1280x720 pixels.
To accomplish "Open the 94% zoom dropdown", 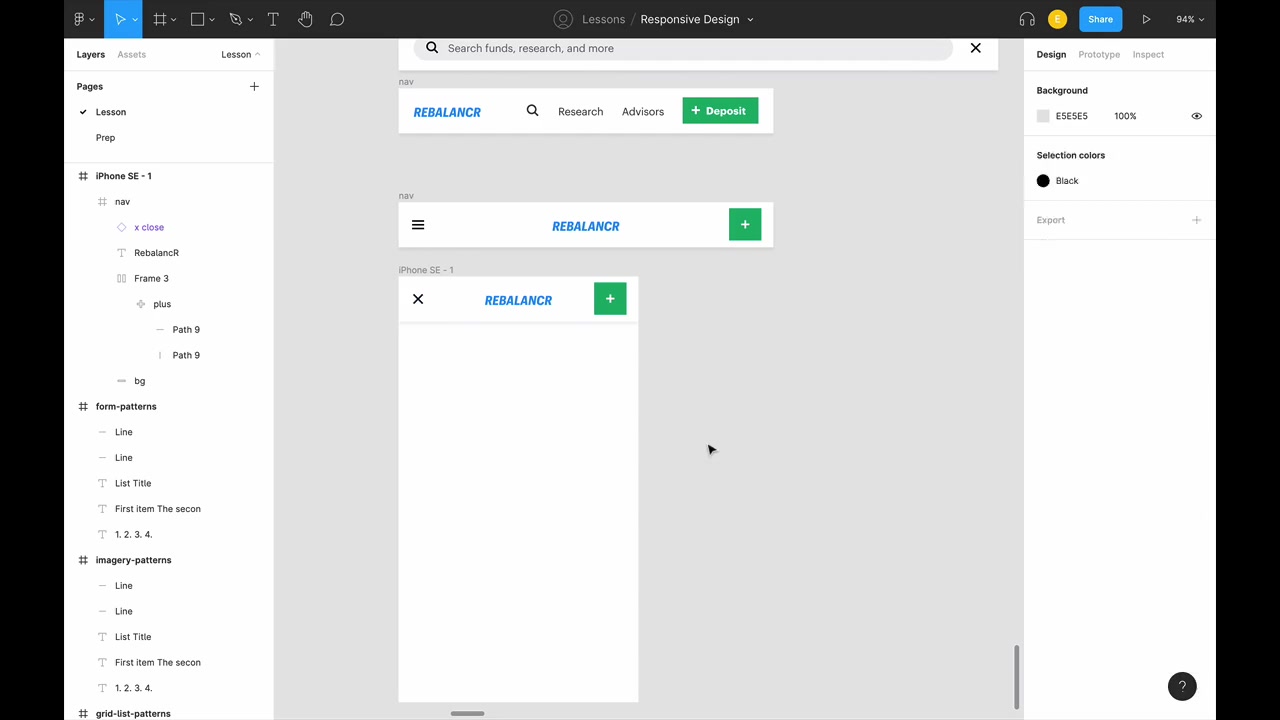I will (x=1190, y=19).
